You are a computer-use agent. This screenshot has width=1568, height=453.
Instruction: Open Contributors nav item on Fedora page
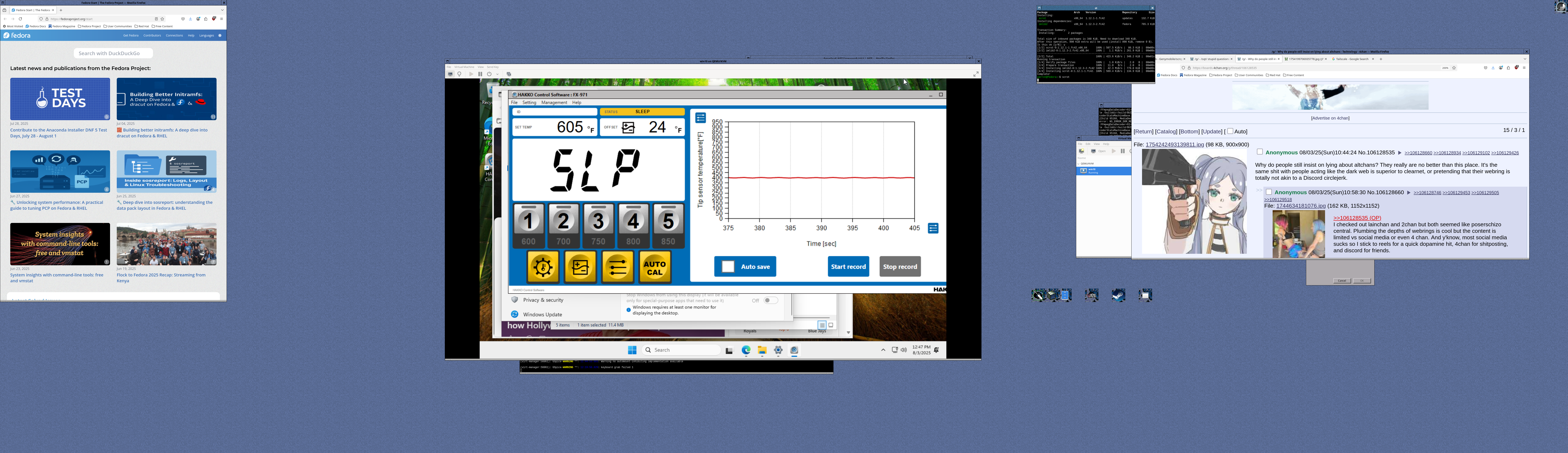pyautogui.click(x=152, y=35)
